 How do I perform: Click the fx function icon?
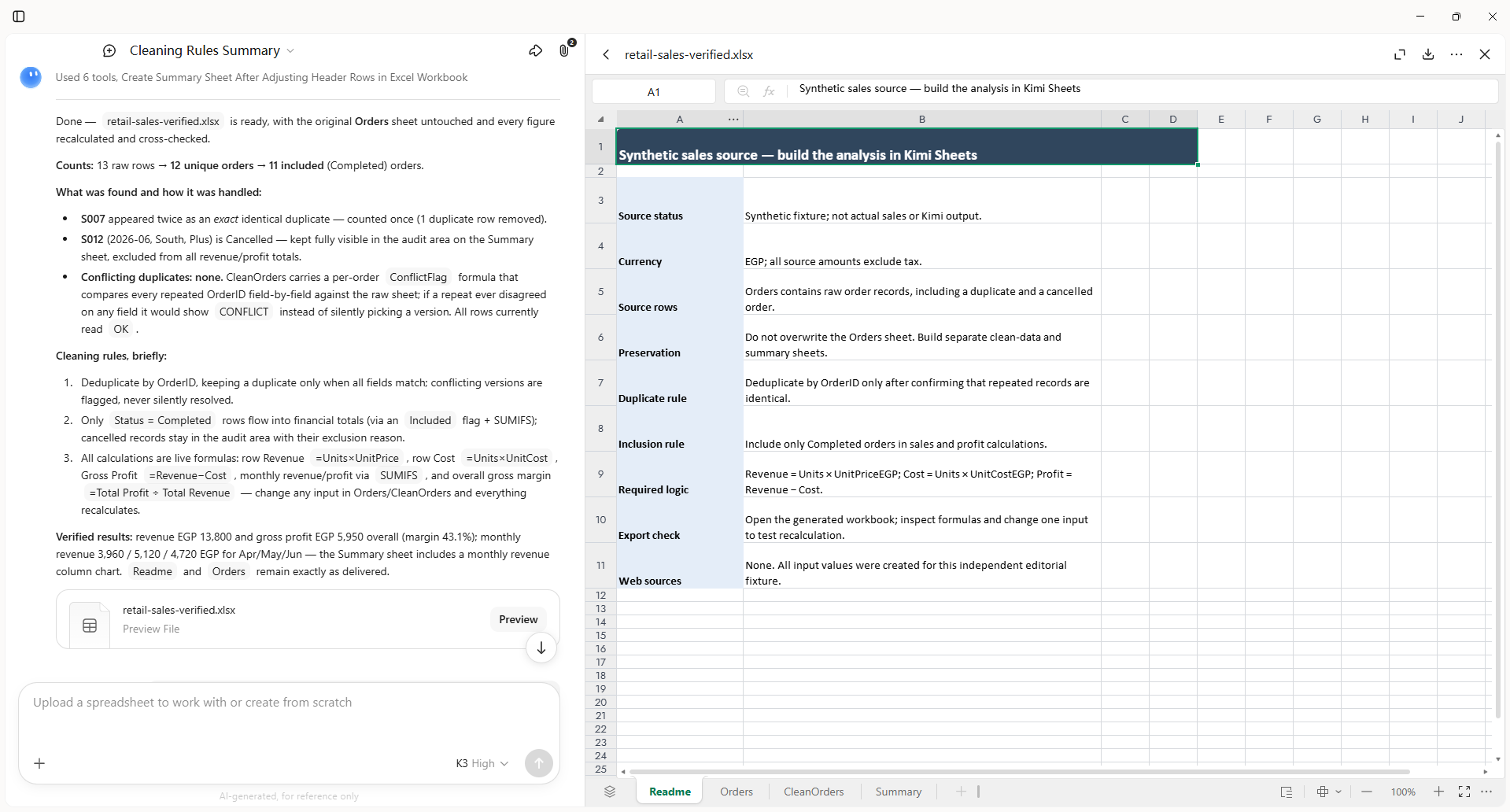769,91
